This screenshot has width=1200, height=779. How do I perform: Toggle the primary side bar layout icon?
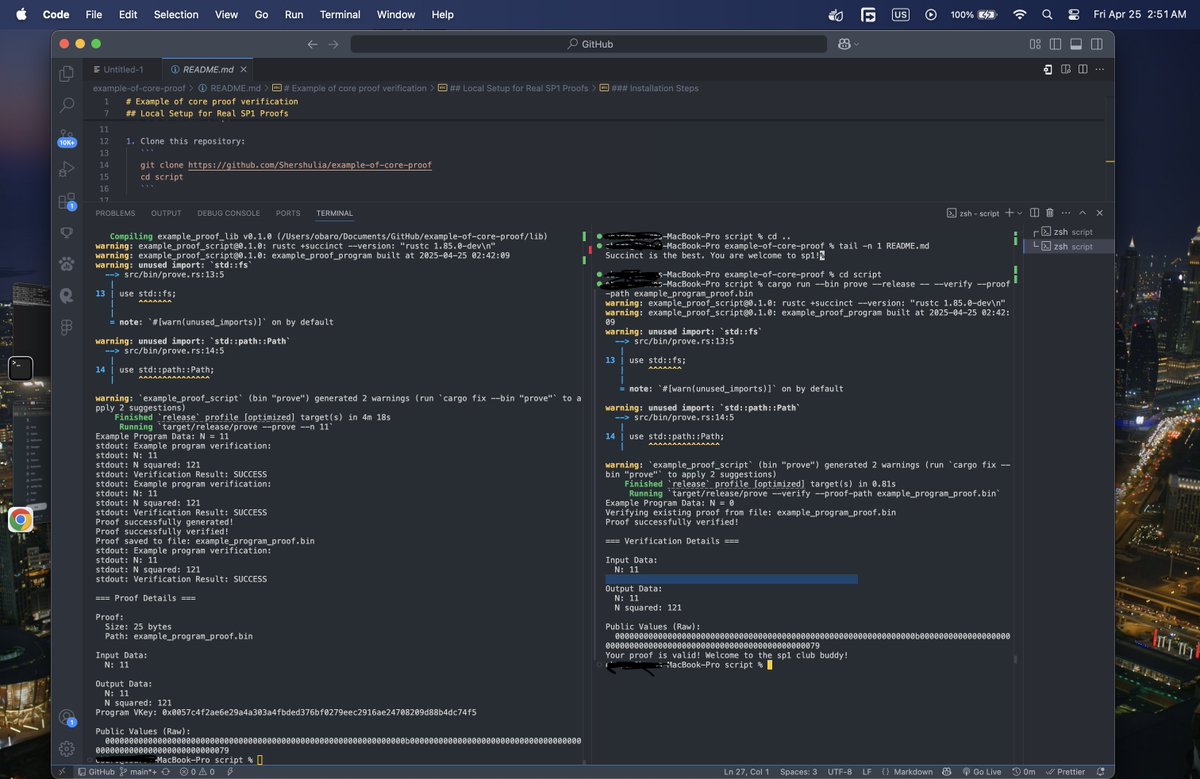1055,44
